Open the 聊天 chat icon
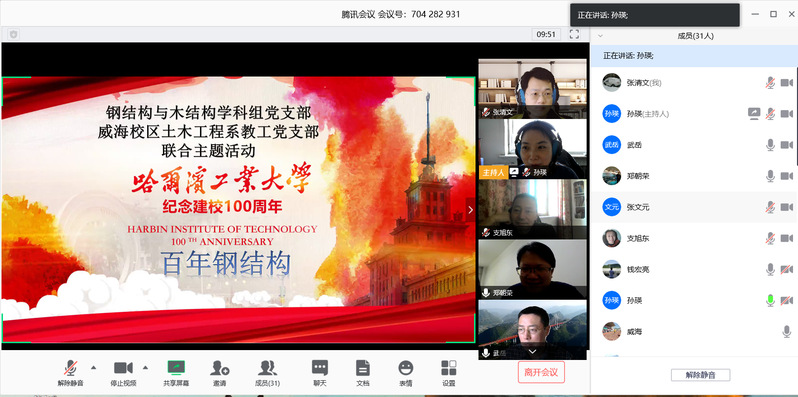The height and width of the screenshot is (397, 798). (x=320, y=368)
